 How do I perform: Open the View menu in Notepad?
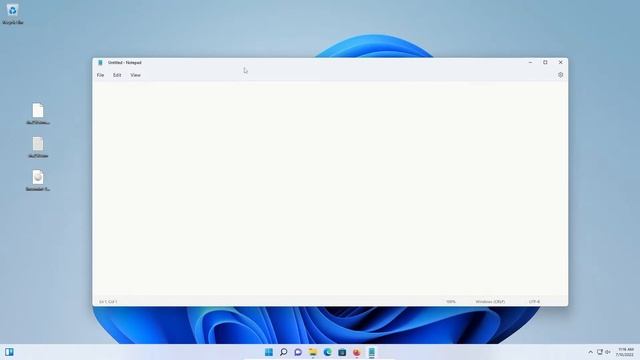click(136, 75)
